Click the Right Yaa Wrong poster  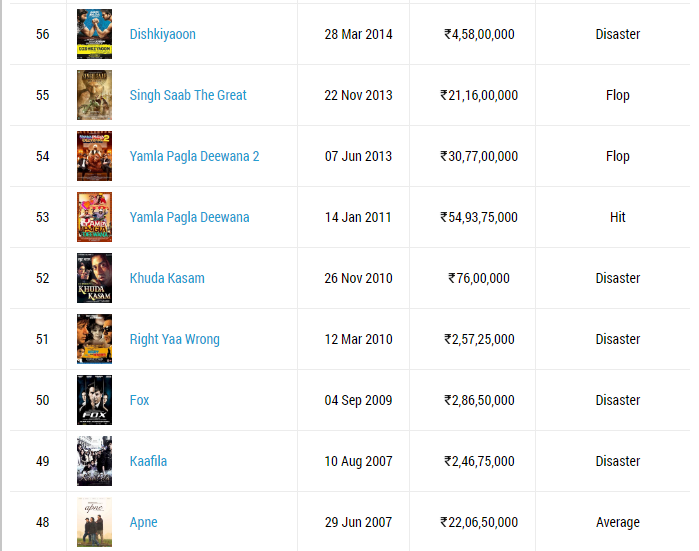pyautogui.click(x=95, y=339)
